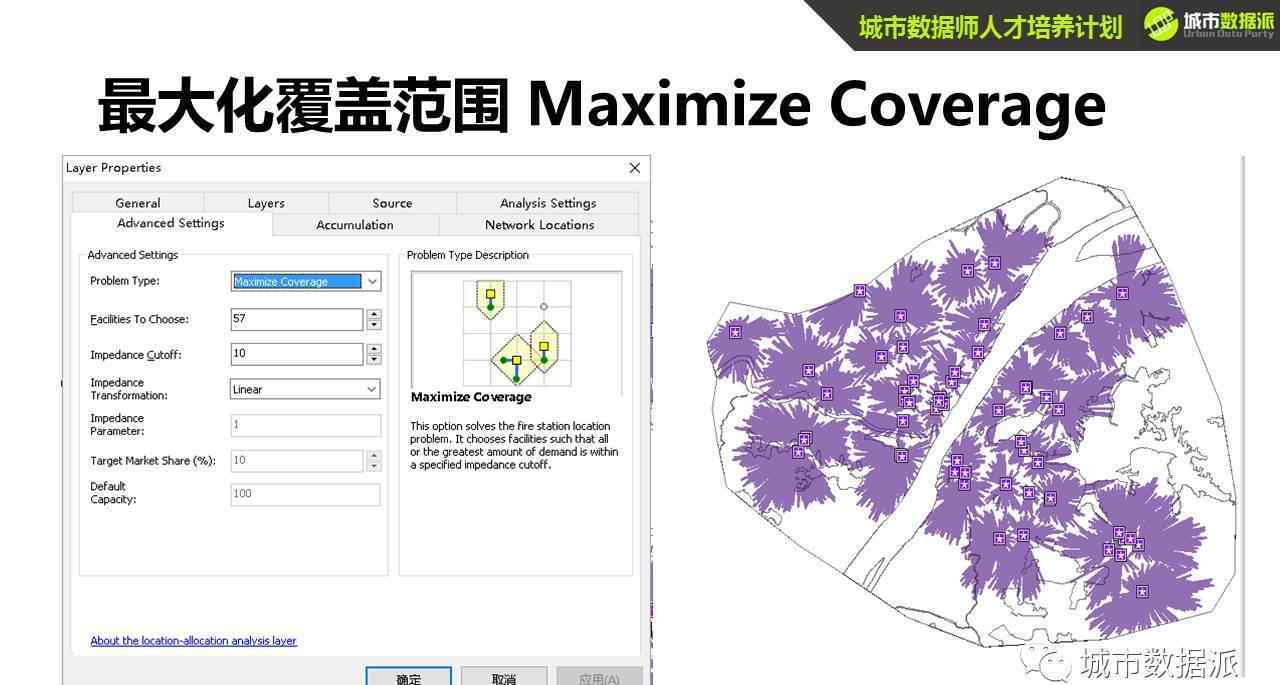Close the Layer Properties dialog
This screenshot has width=1280, height=685.
click(634, 168)
